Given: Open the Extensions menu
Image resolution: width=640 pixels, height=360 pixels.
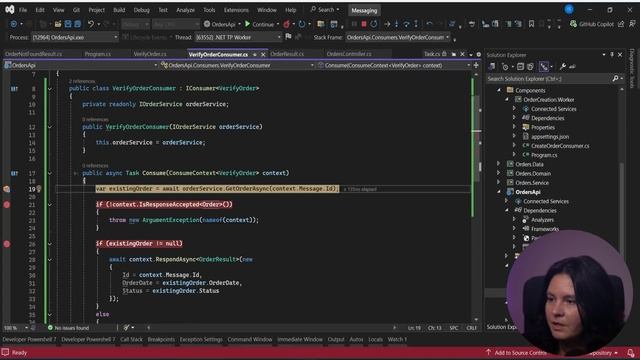Looking at the screenshot, I should tap(236, 10).
